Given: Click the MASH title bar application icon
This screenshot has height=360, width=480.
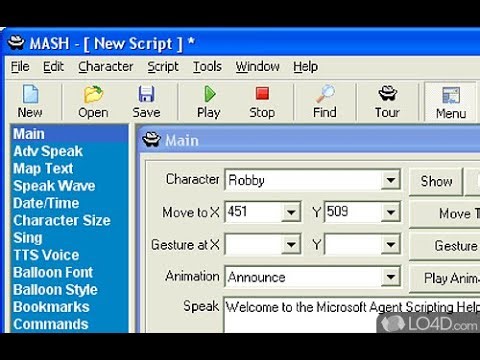Looking at the screenshot, I should tap(16, 43).
